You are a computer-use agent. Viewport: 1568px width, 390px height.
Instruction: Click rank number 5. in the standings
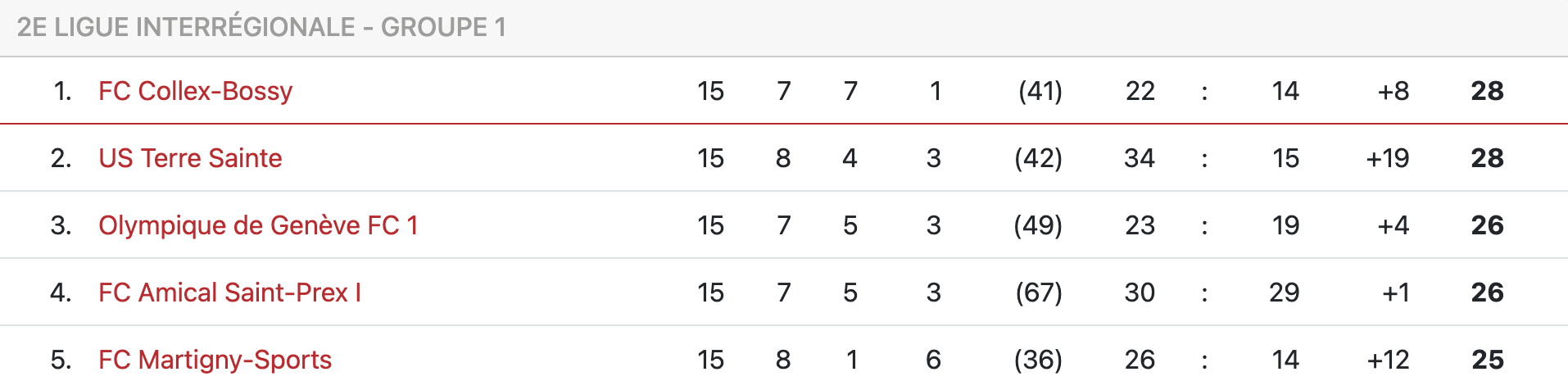(x=61, y=360)
